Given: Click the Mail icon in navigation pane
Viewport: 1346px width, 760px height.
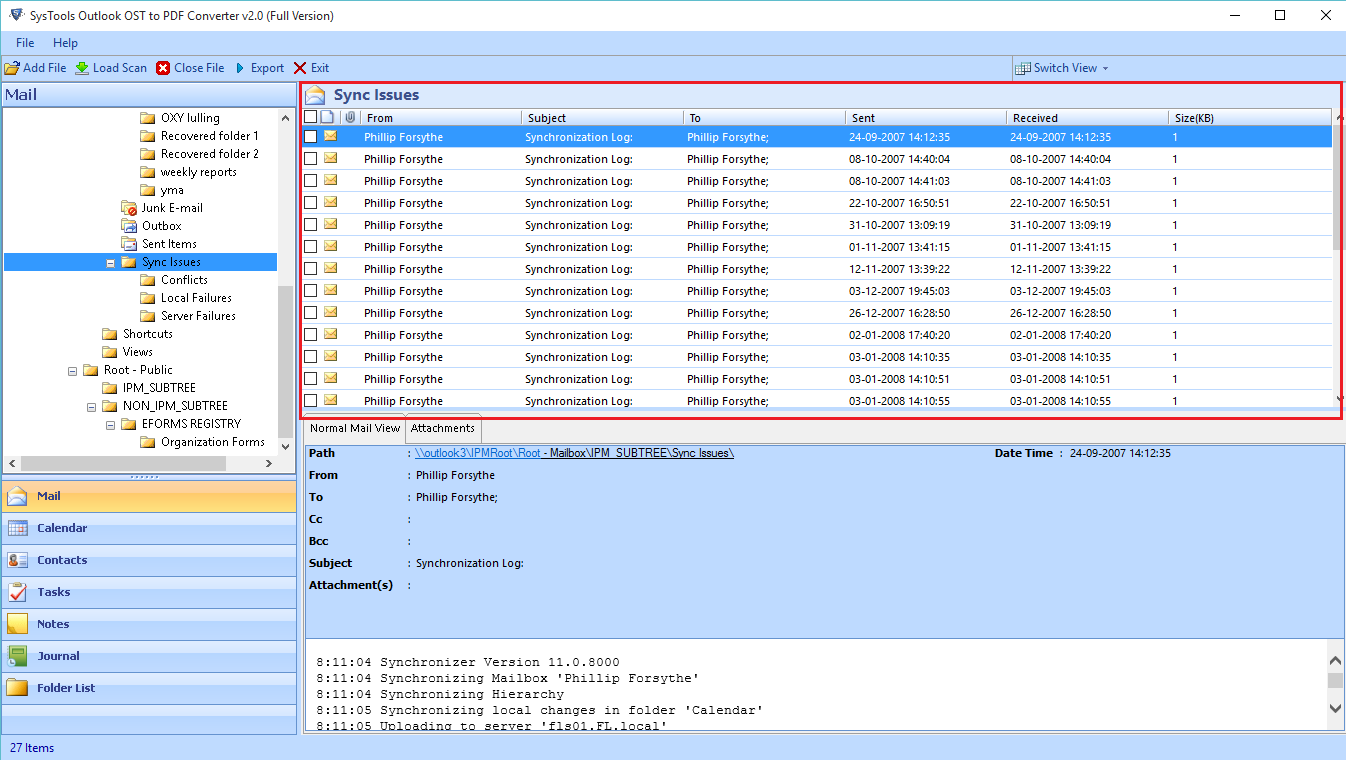Looking at the screenshot, I should (x=18, y=497).
